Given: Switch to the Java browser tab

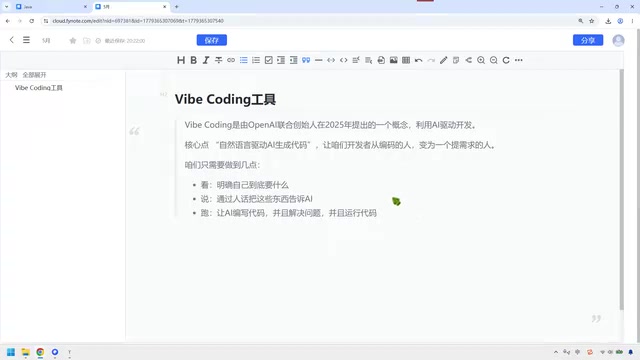Looking at the screenshot, I should click(51, 7).
